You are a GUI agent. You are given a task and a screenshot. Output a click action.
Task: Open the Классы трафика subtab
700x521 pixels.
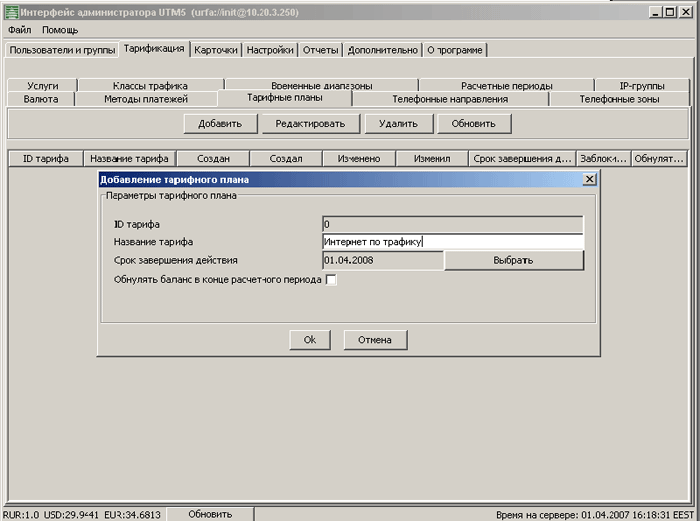(x=150, y=85)
